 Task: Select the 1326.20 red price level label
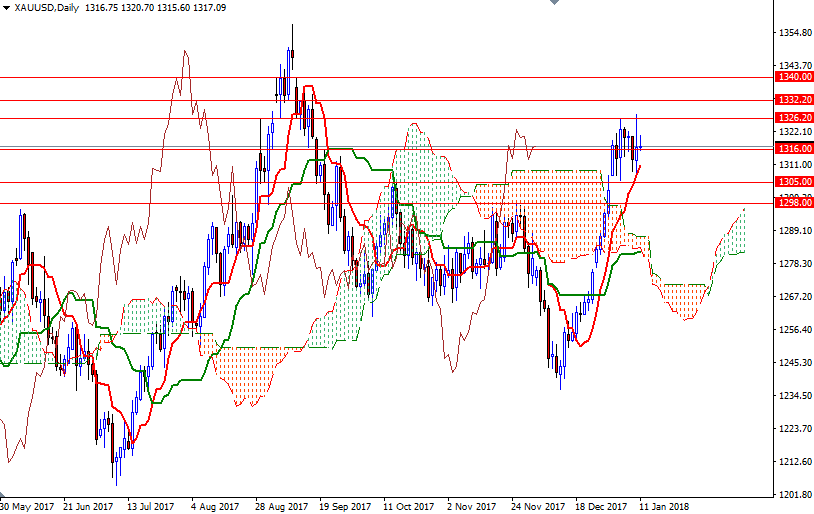pos(793,118)
